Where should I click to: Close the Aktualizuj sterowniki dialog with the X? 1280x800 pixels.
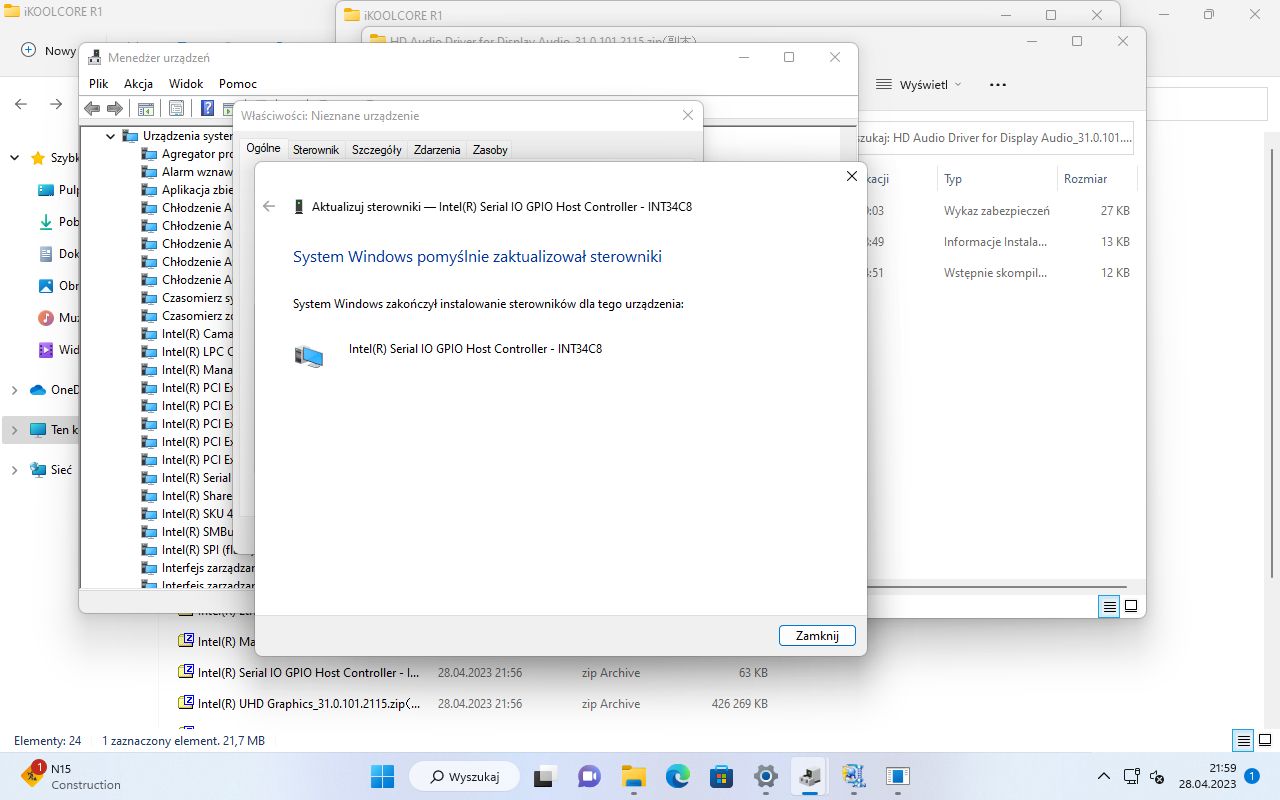click(851, 176)
